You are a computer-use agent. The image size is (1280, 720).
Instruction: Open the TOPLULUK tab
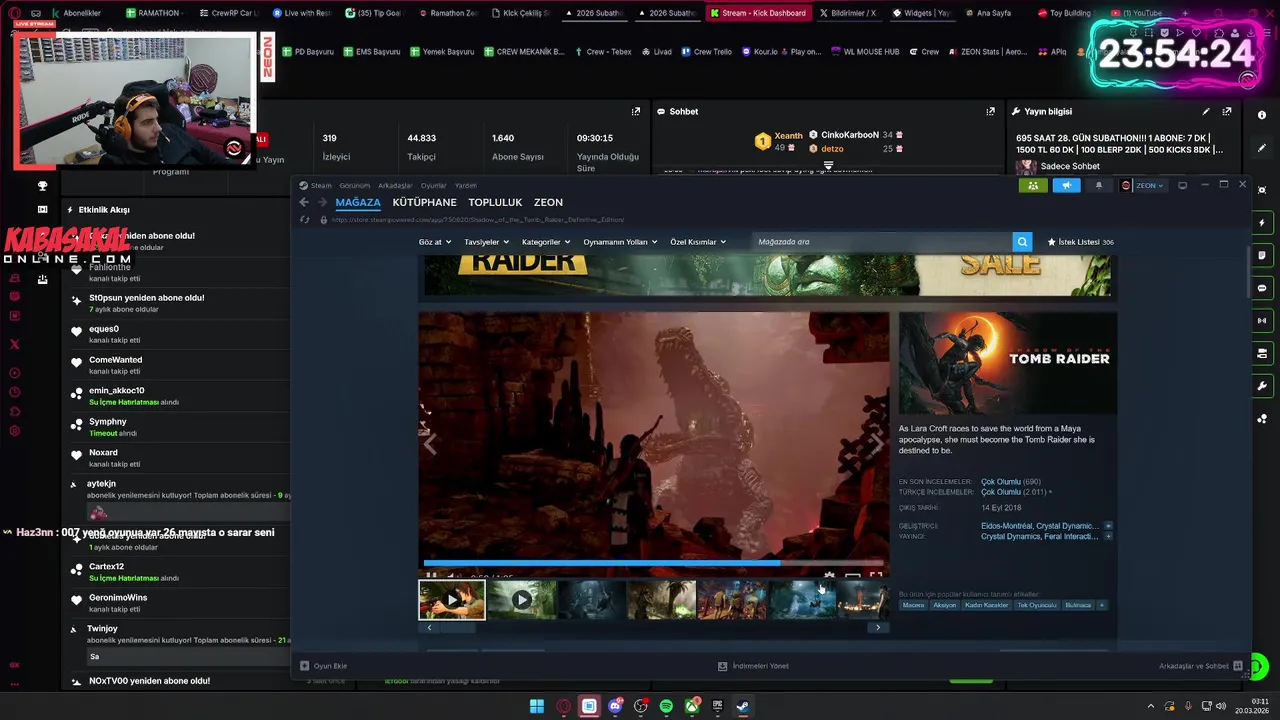[x=495, y=202]
